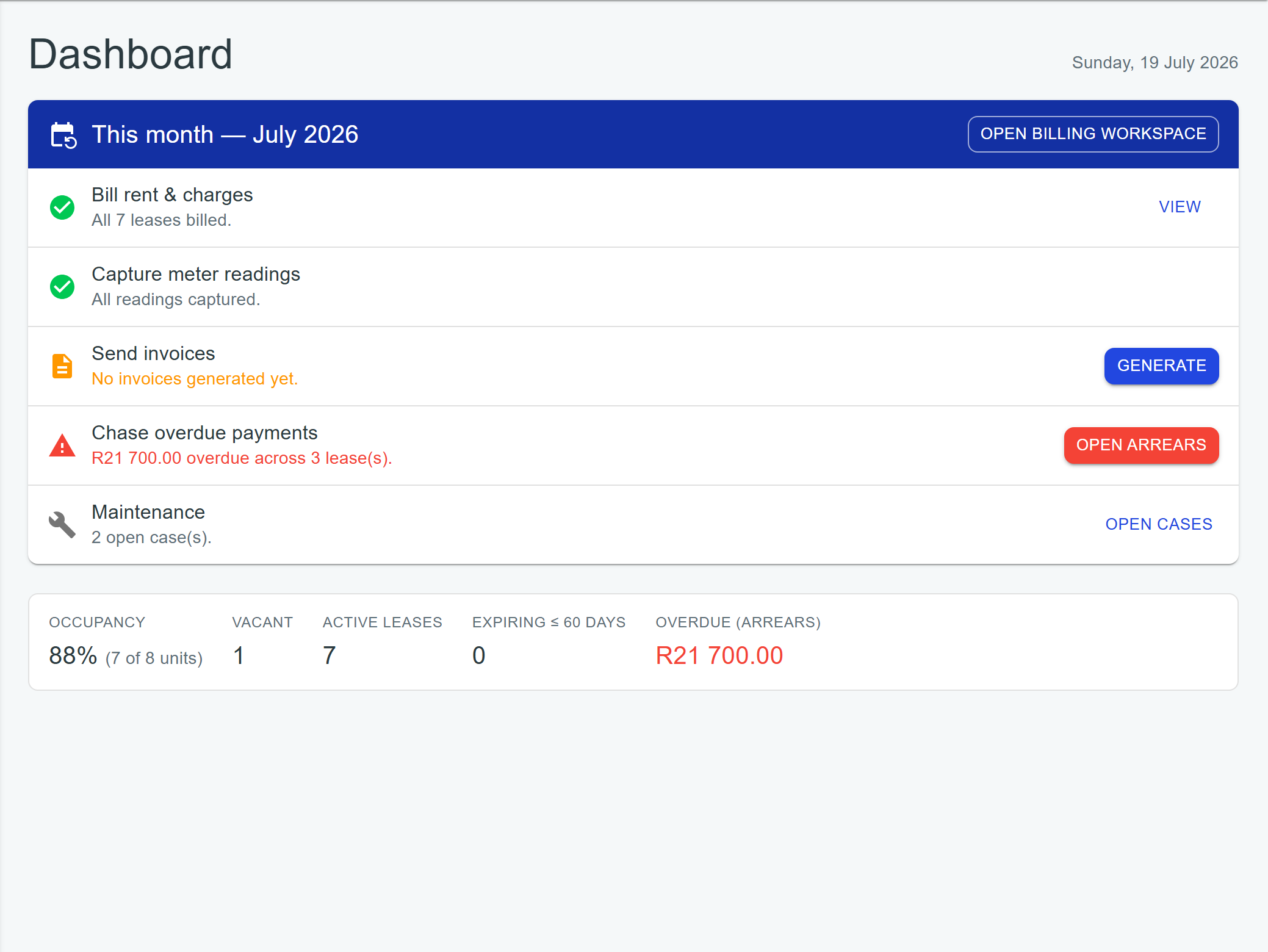
Task: Click green checkmark next to Capture meter readings
Action: click(62, 287)
